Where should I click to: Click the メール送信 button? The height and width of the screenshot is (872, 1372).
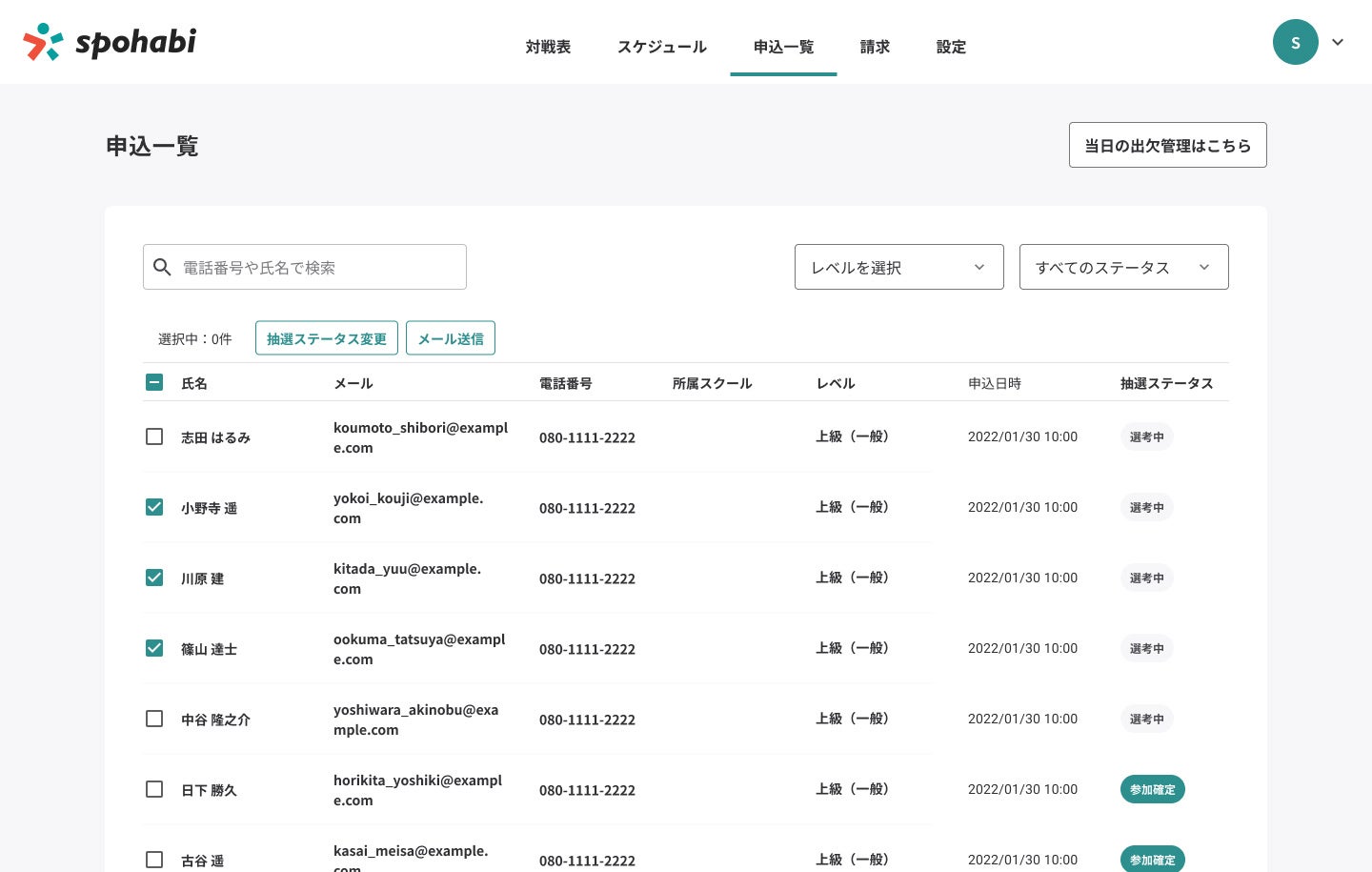tap(451, 338)
